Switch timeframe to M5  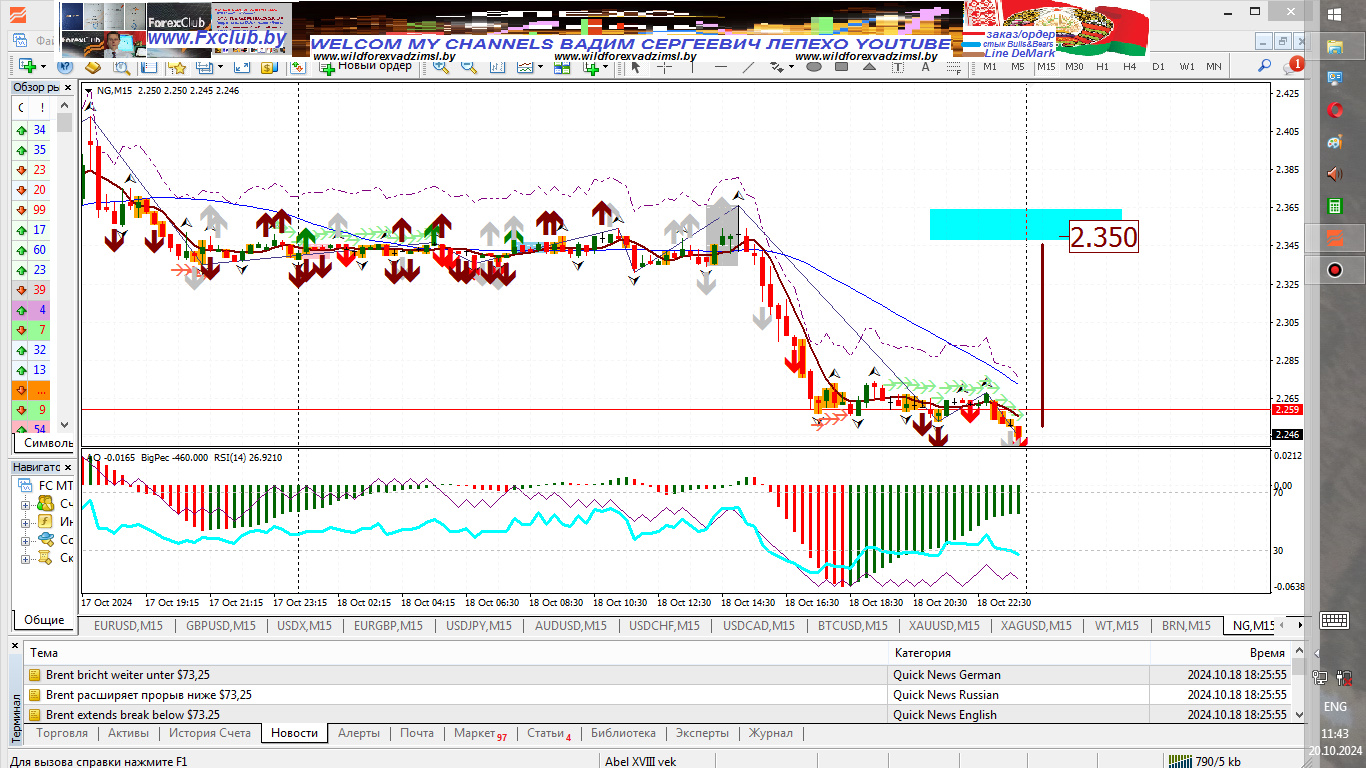coord(1018,66)
